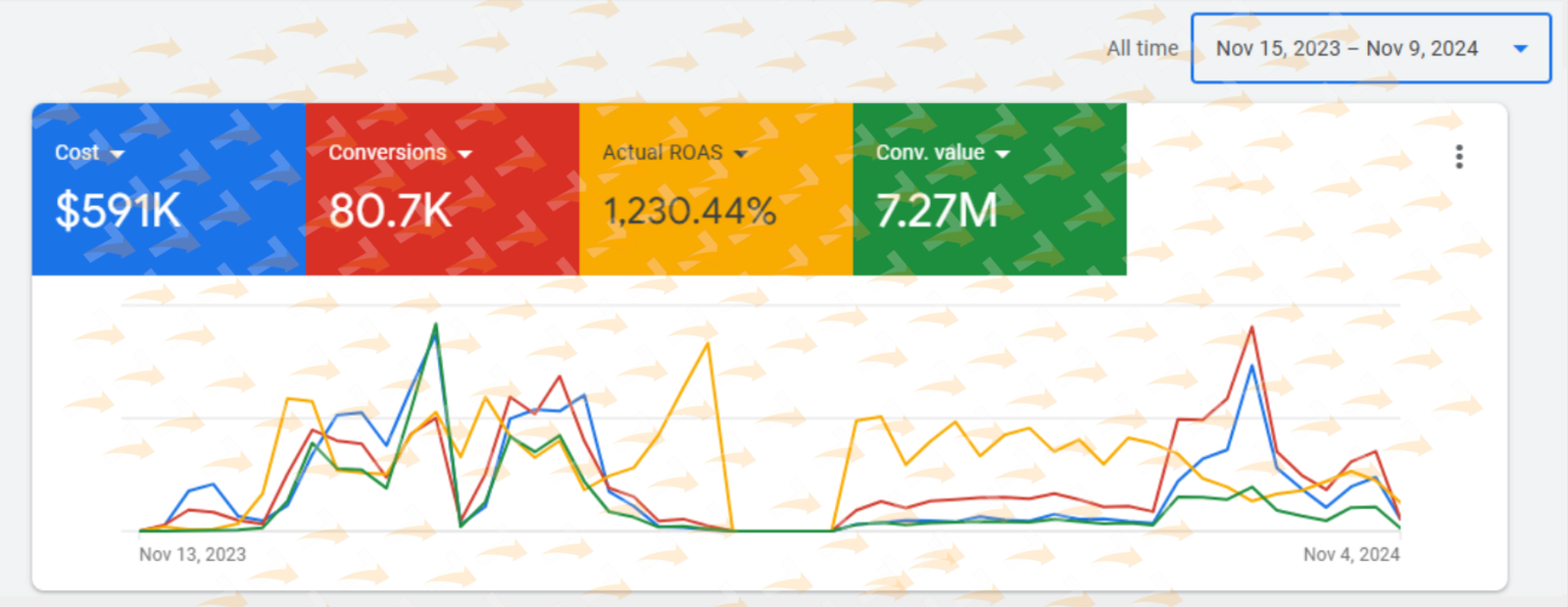This screenshot has width=1568, height=607.
Task: Click the tallest yellow ROAS peak on chart
Action: [x=708, y=344]
